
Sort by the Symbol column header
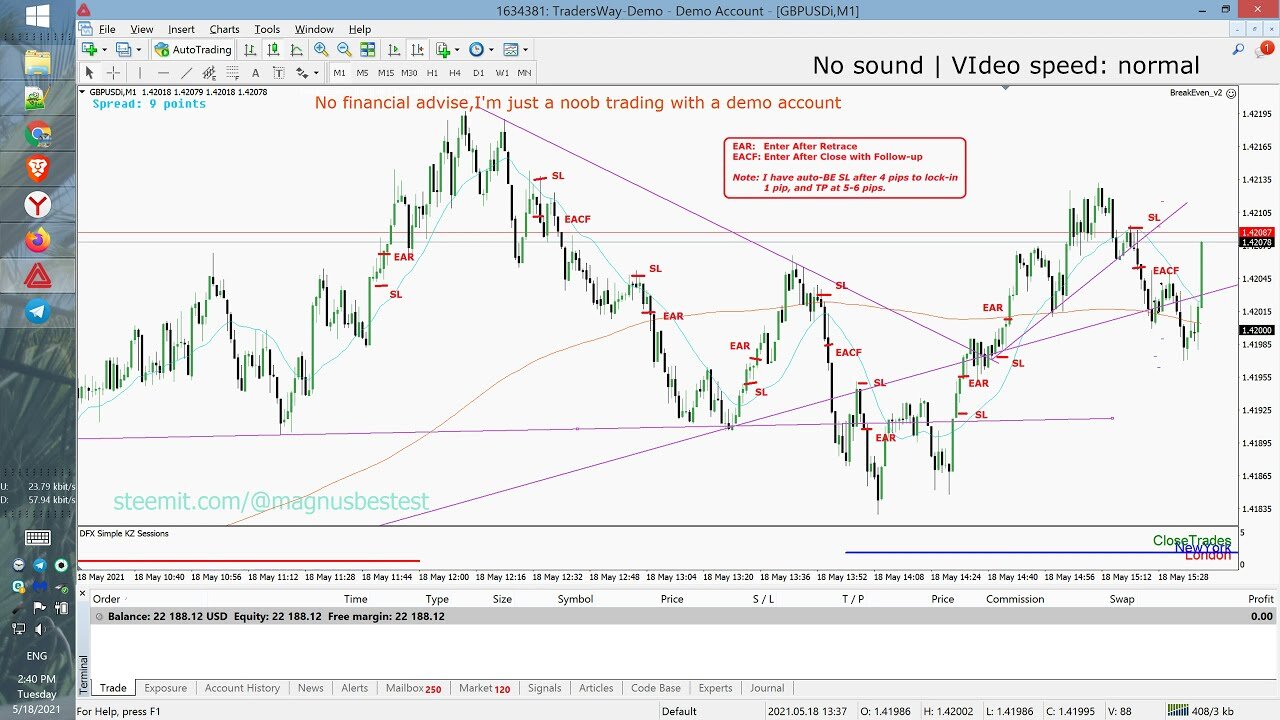pyautogui.click(x=575, y=599)
